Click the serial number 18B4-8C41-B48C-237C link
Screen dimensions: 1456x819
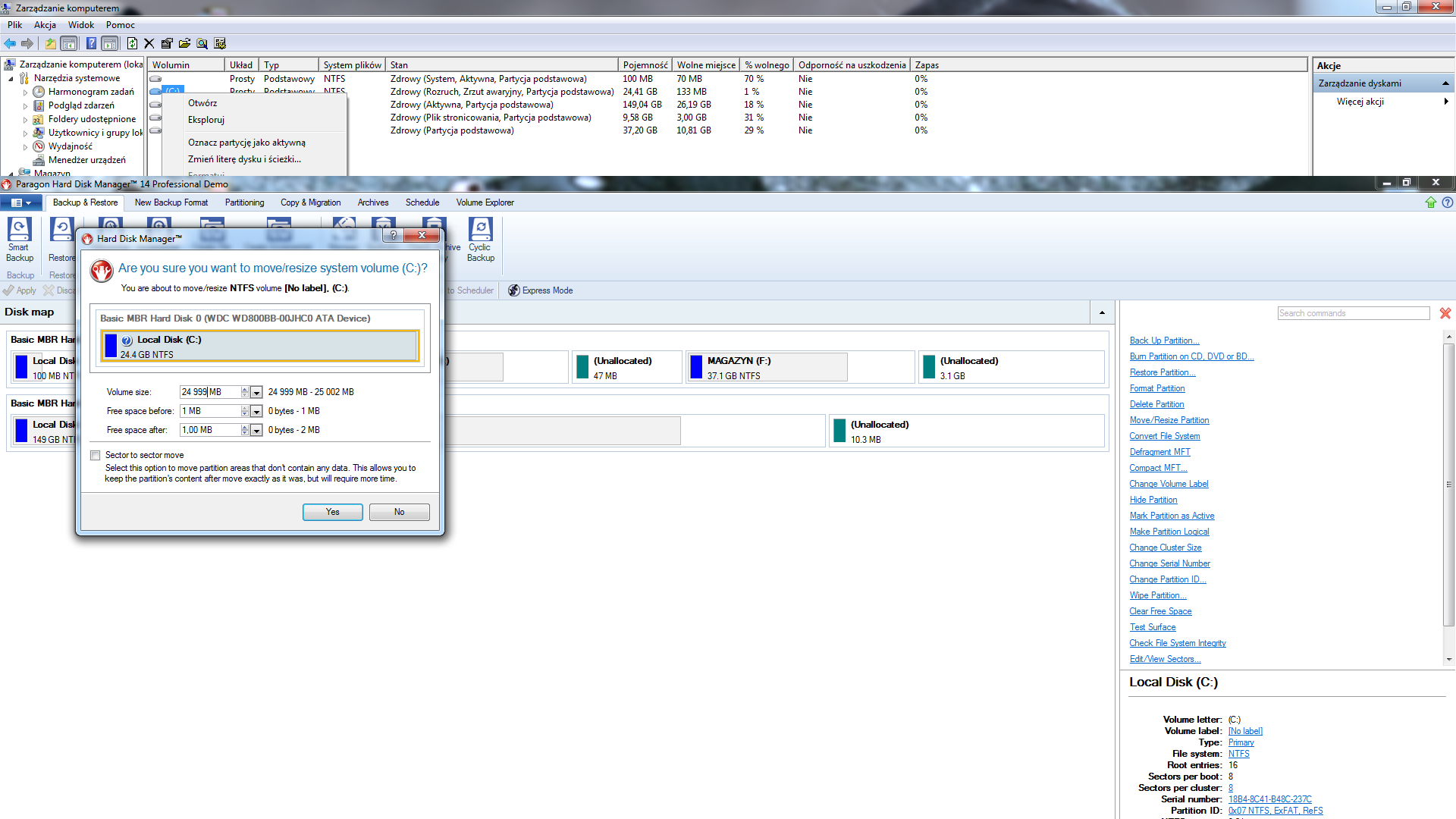coord(1270,799)
